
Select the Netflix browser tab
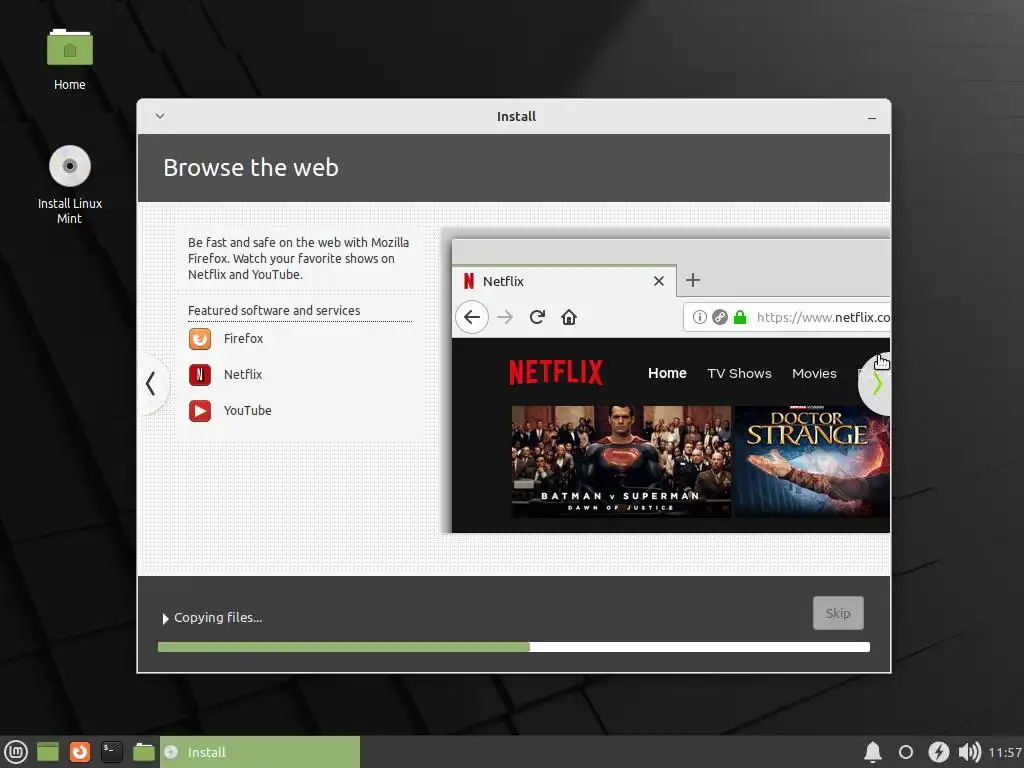click(x=565, y=281)
